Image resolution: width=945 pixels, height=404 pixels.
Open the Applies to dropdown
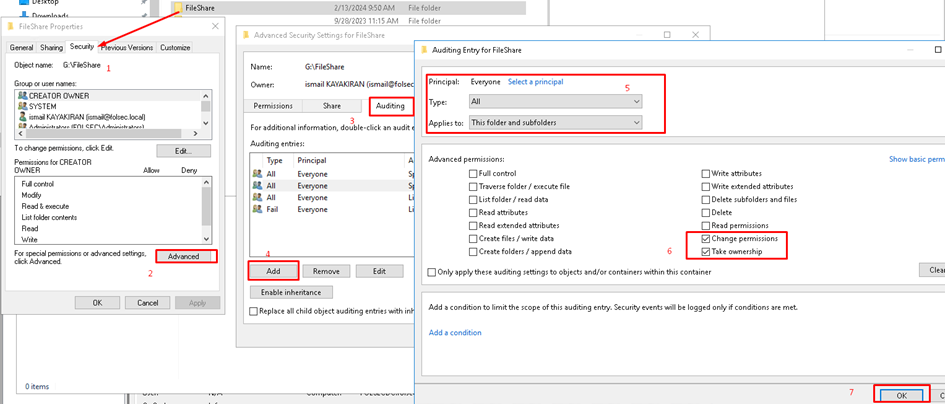click(556, 122)
